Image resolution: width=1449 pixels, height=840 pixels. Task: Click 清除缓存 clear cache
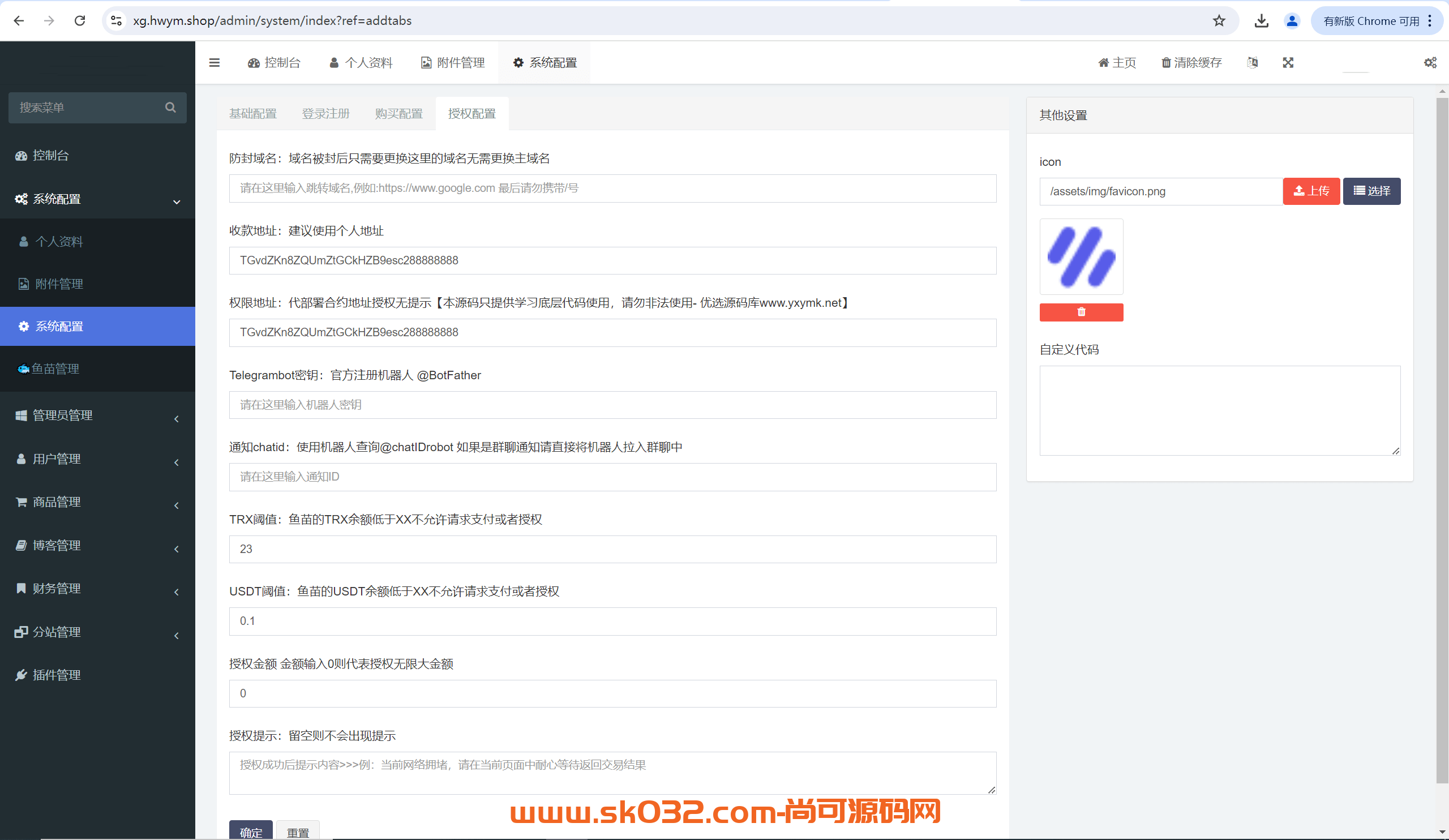point(1191,63)
